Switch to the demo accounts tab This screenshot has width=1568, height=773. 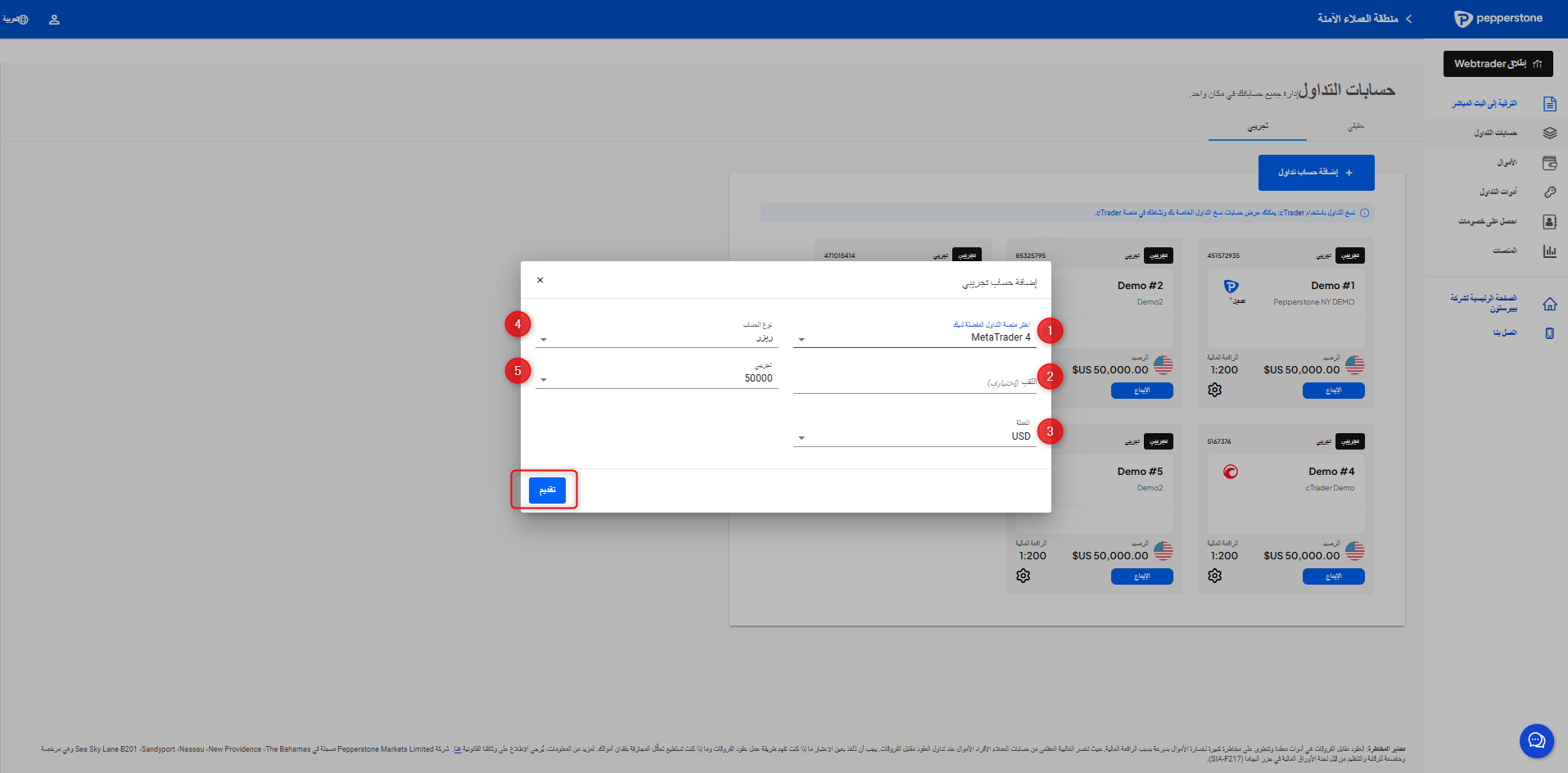(1258, 127)
